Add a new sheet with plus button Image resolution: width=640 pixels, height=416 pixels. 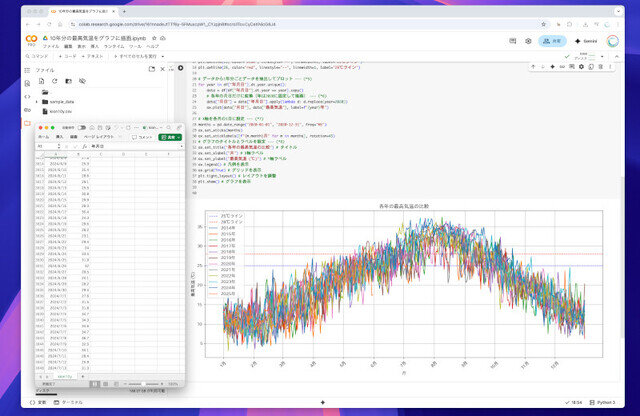tap(83, 376)
